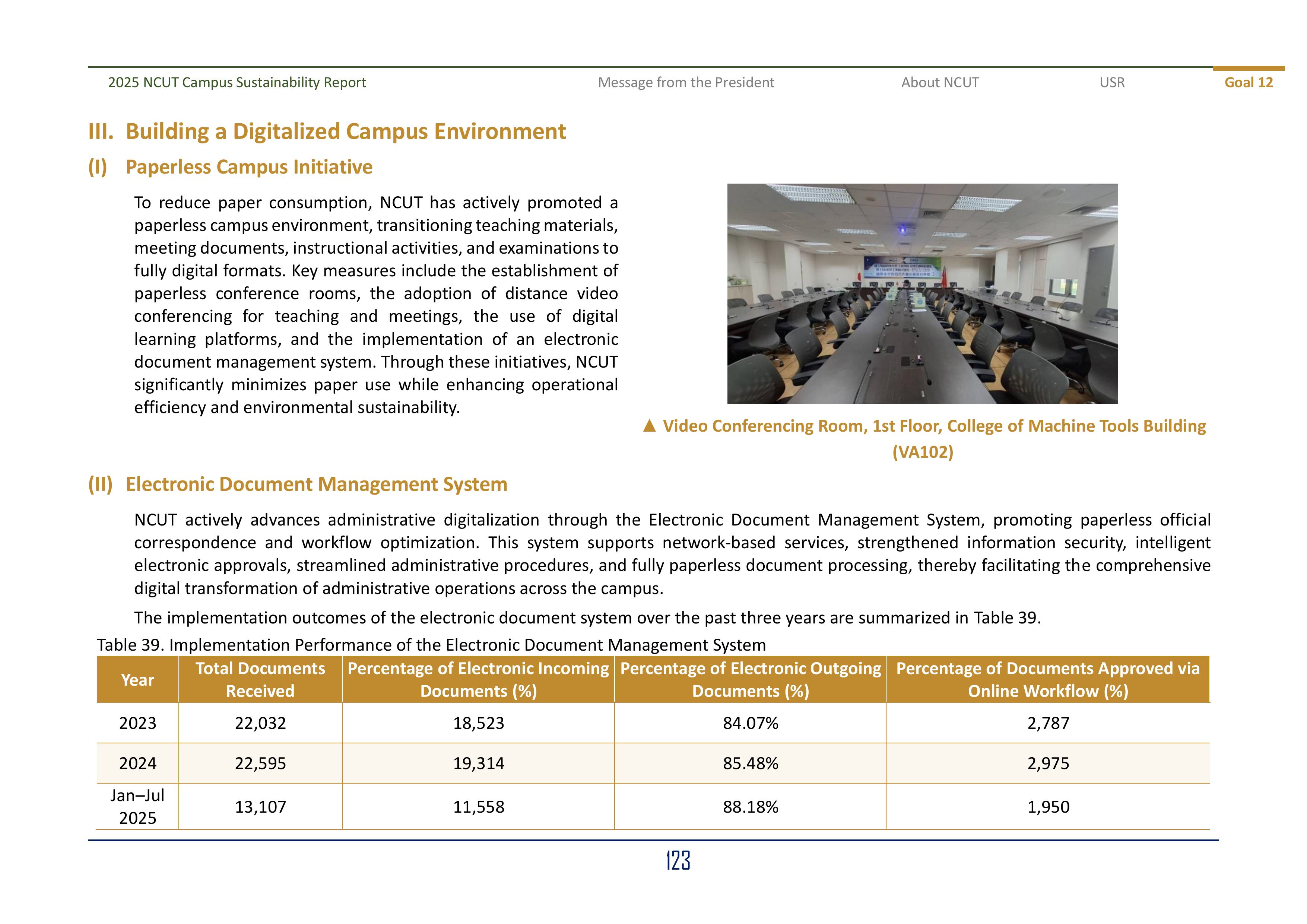
Task: Click the Jan–Jul 2025 row label
Action: tap(137, 807)
